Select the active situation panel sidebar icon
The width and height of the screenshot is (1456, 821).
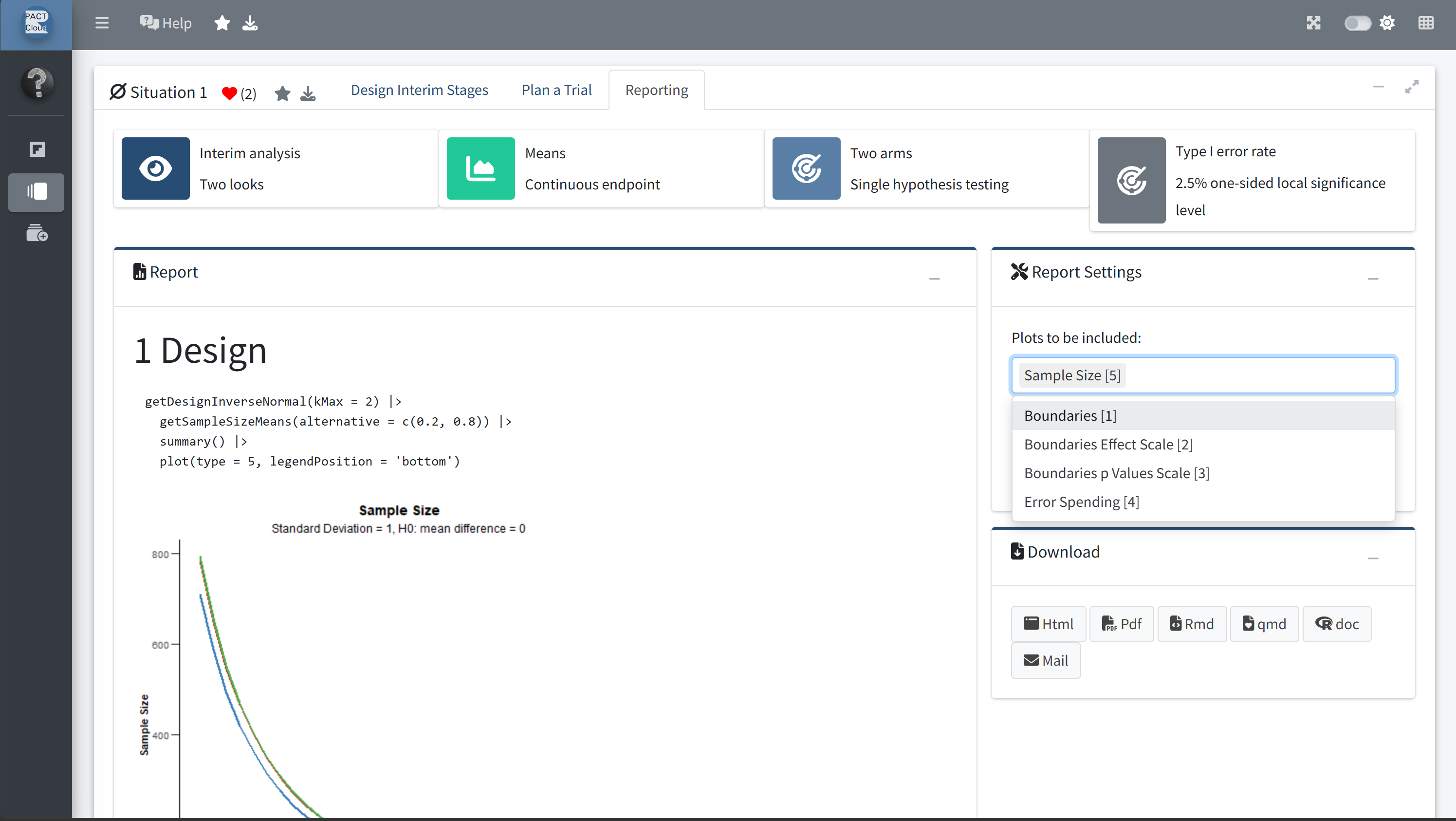click(36, 192)
